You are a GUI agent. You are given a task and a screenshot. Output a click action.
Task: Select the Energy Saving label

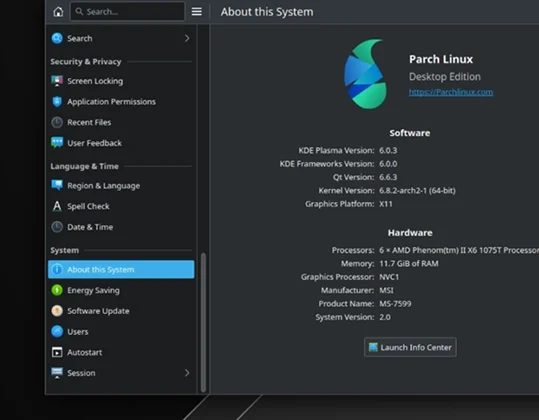pos(94,290)
